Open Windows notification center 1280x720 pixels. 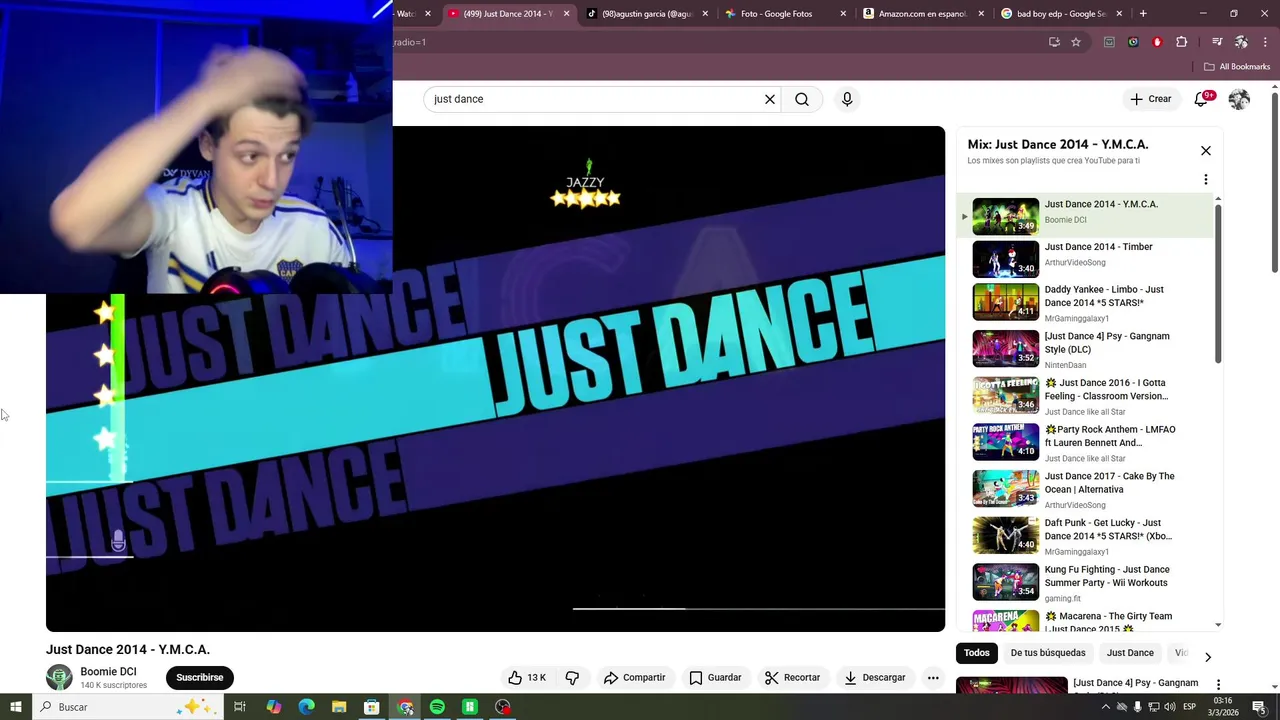(1259, 707)
